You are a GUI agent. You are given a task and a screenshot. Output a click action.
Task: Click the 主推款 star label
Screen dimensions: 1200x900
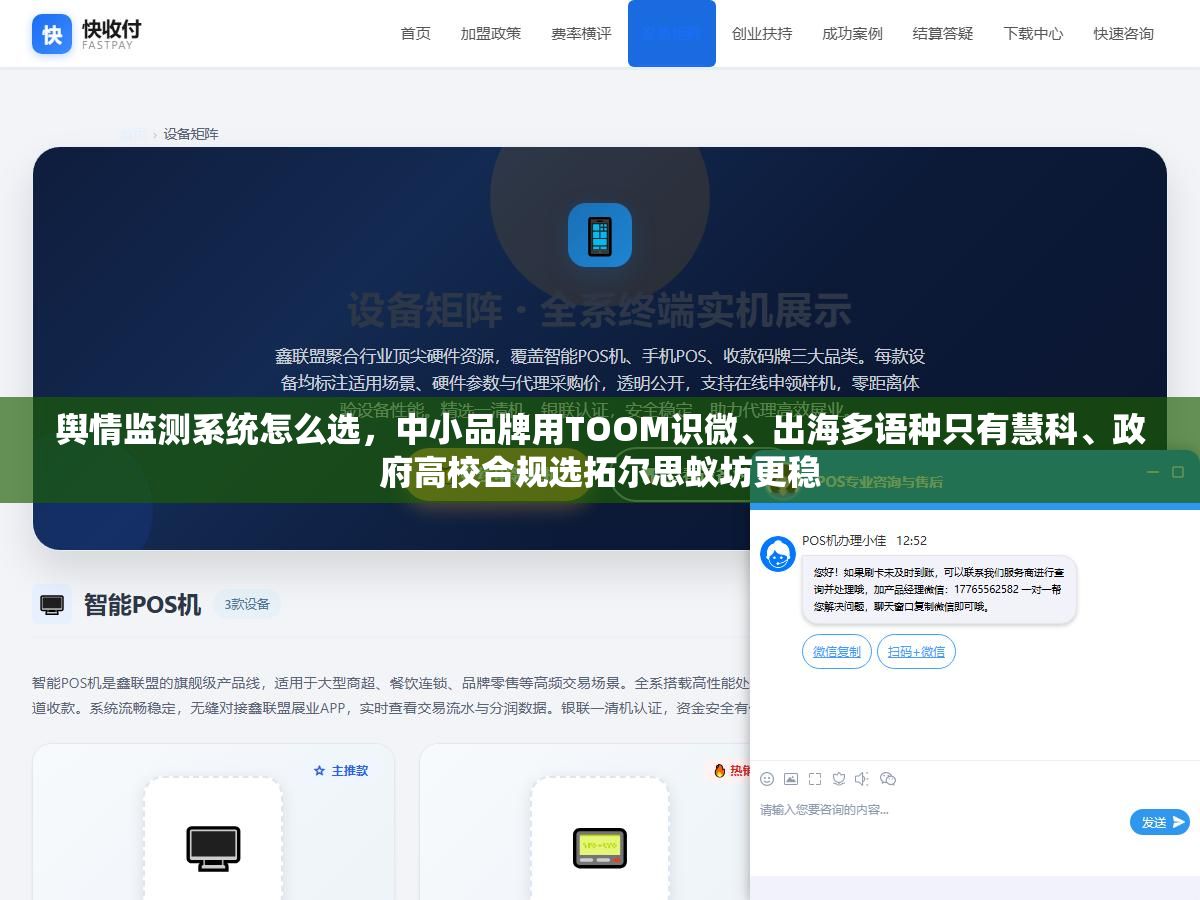(x=341, y=770)
